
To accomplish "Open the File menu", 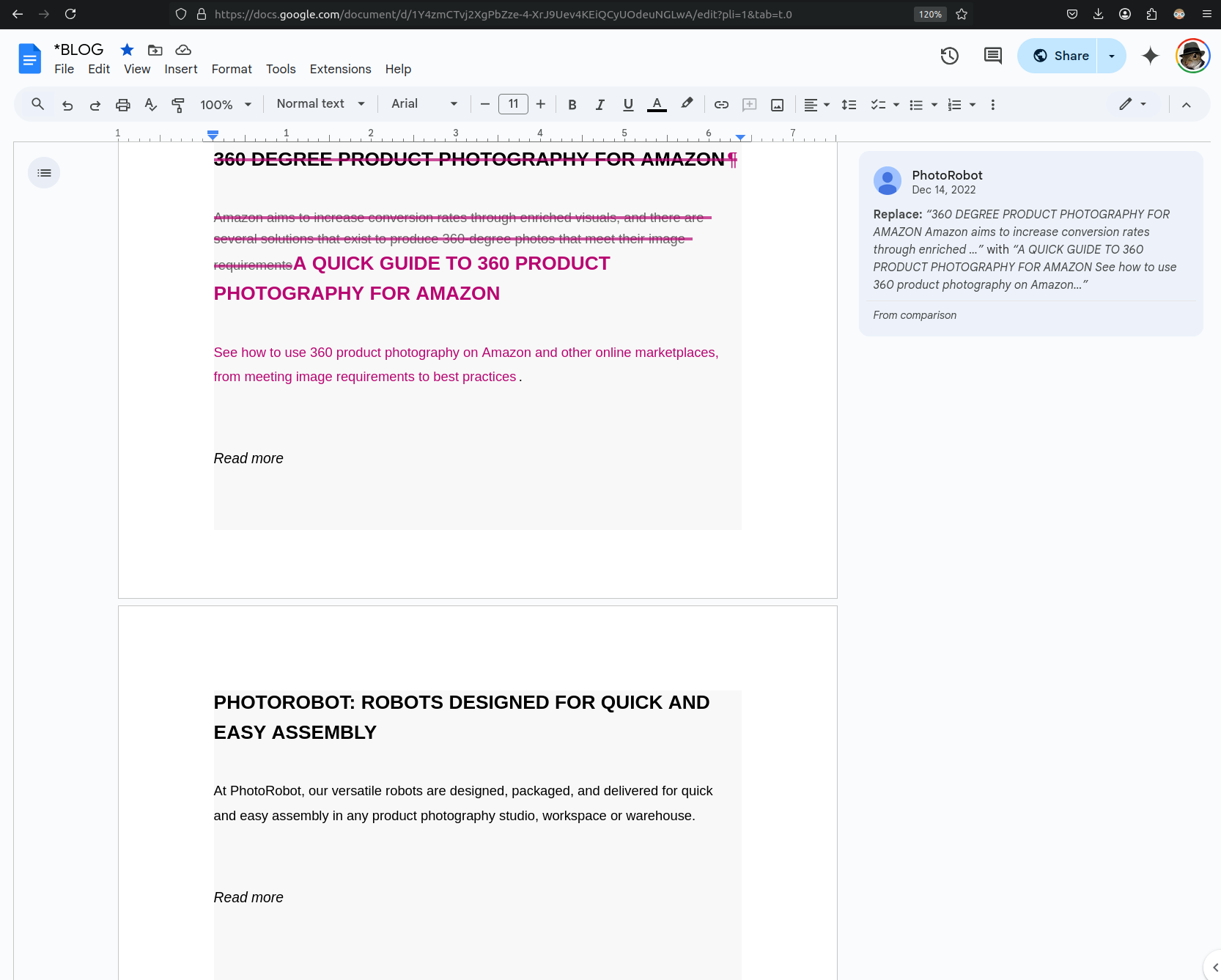I will pyautogui.click(x=64, y=69).
